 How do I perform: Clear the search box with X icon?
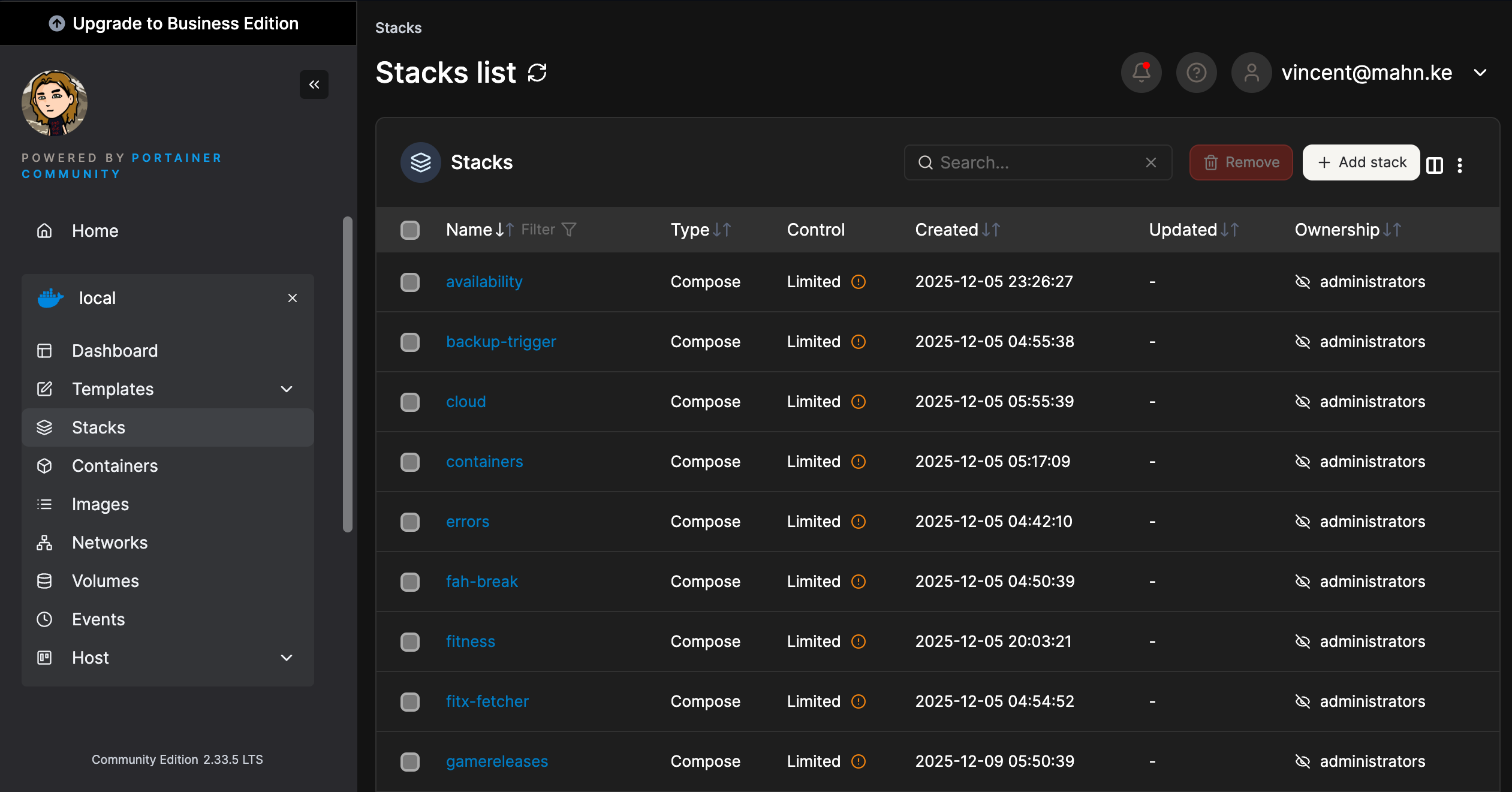coord(1150,162)
